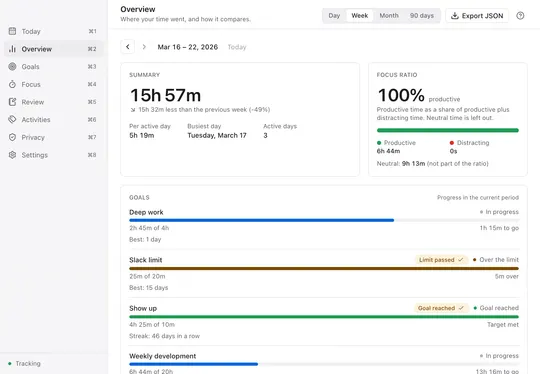Click the Streak: 46 days in a row text
540x374 pixels.
[165, 336]
